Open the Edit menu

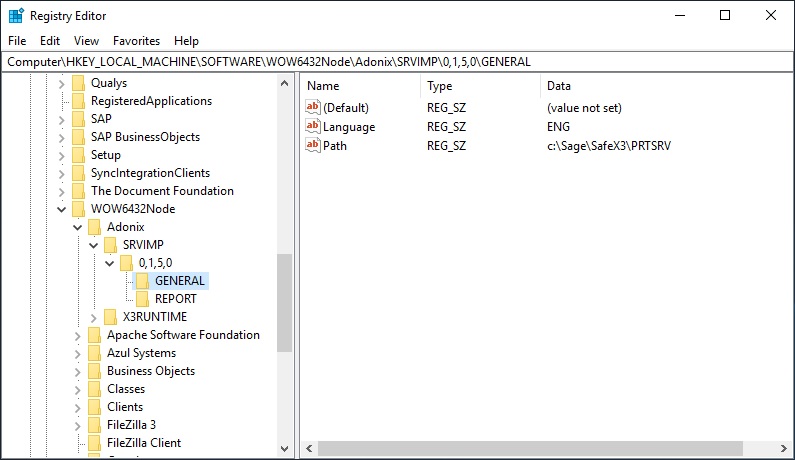[x=50, y=41]
